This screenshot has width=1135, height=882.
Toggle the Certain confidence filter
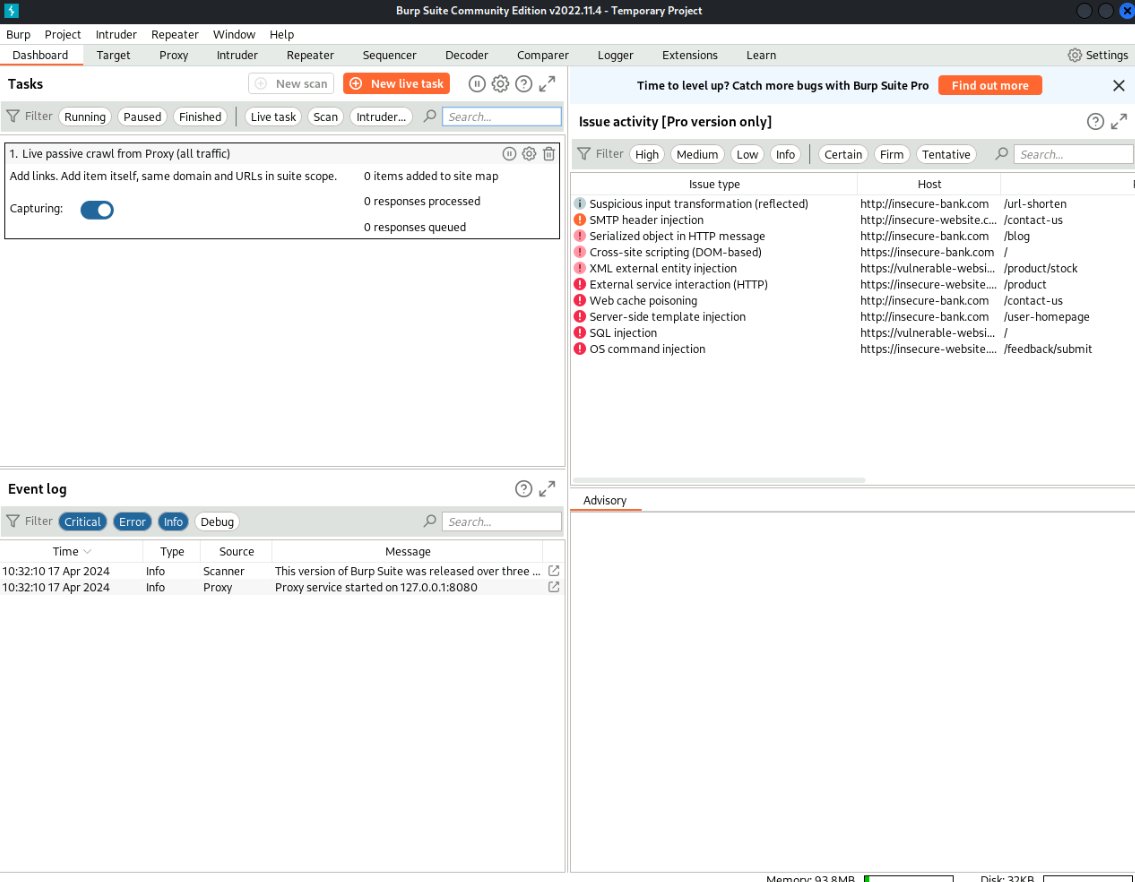[x=843, y=154]
